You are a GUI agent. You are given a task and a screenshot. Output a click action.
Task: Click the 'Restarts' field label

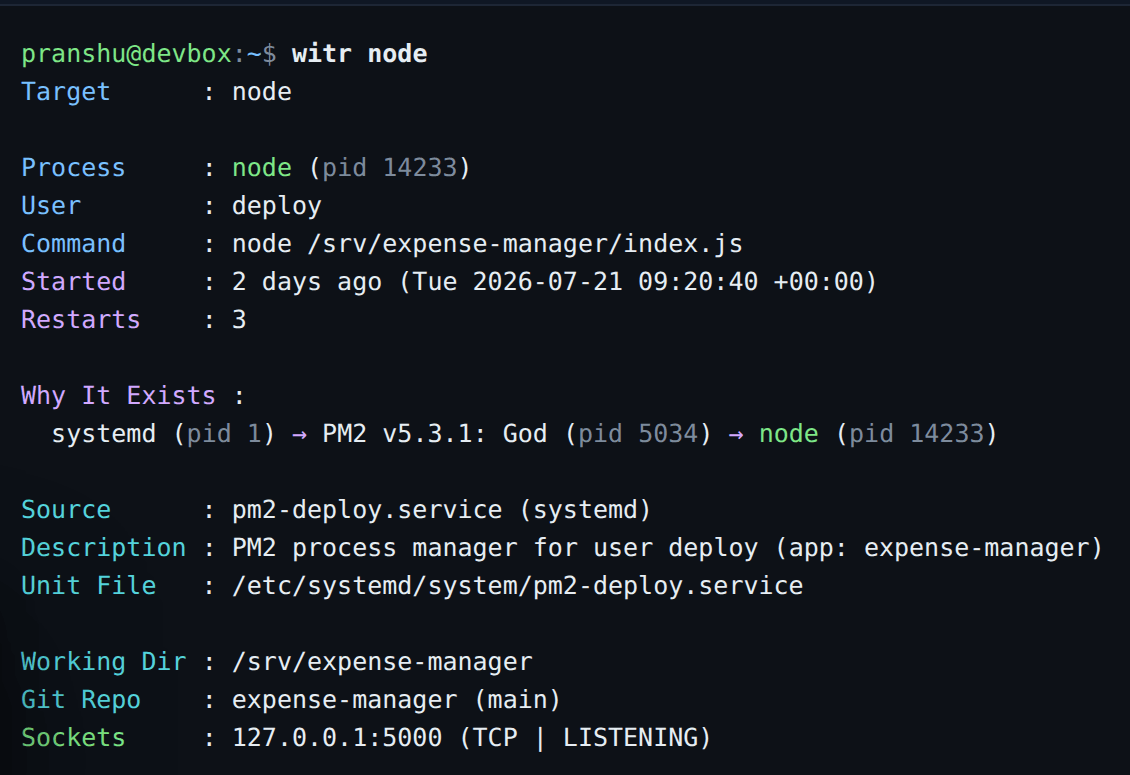coord(81,320)
